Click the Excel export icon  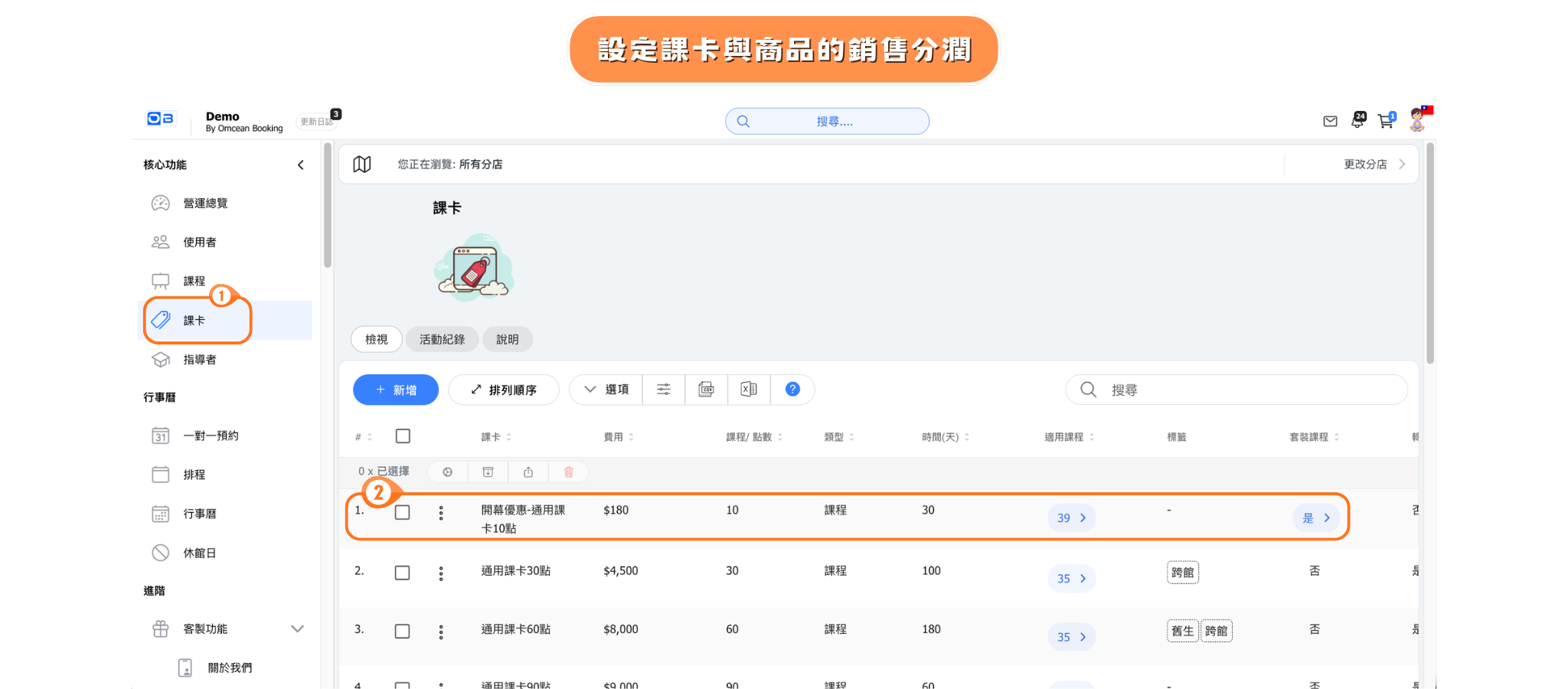click(749, 390)
